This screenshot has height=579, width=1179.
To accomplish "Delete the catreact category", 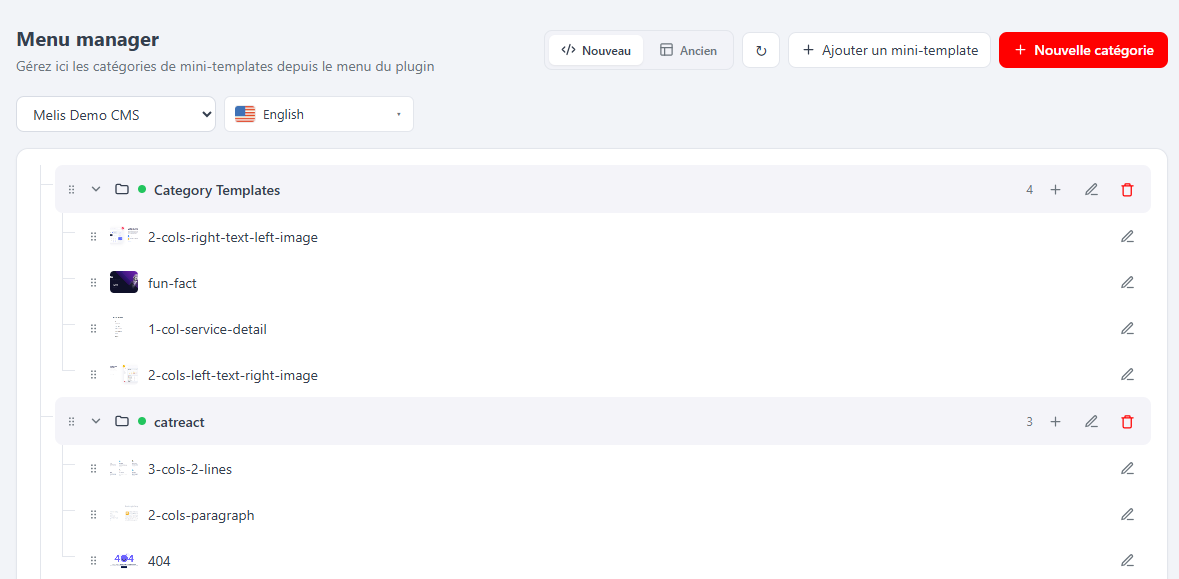I will (1127, 421).
